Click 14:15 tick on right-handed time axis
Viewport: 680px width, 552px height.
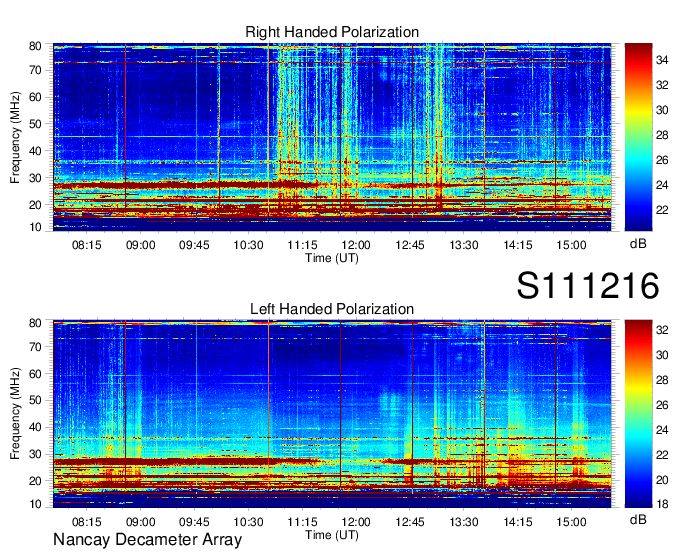click(x=518, y=245)
